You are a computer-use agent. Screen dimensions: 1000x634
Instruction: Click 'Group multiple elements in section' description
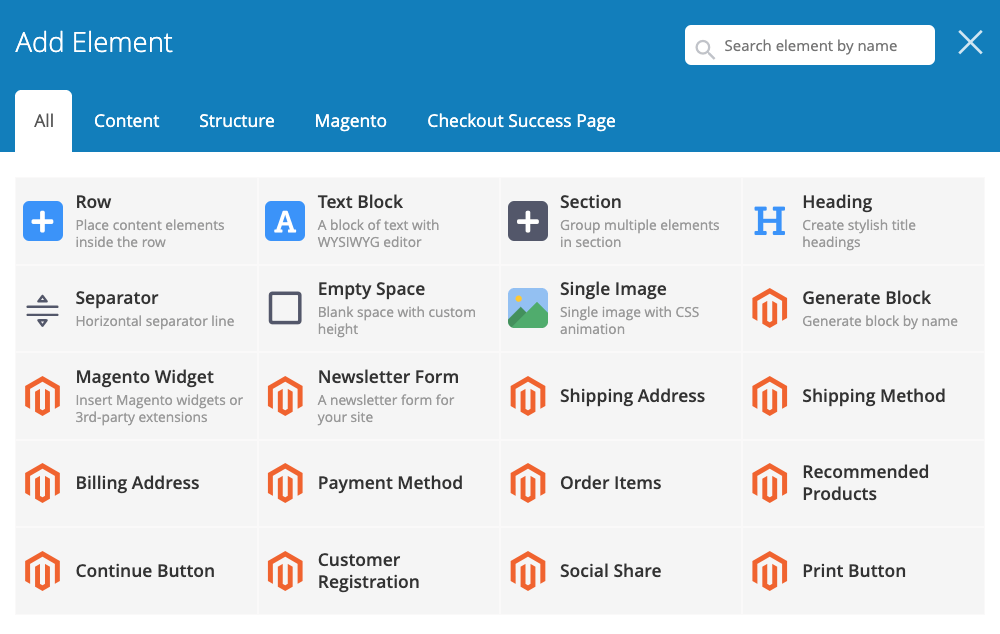pos(640,233)
